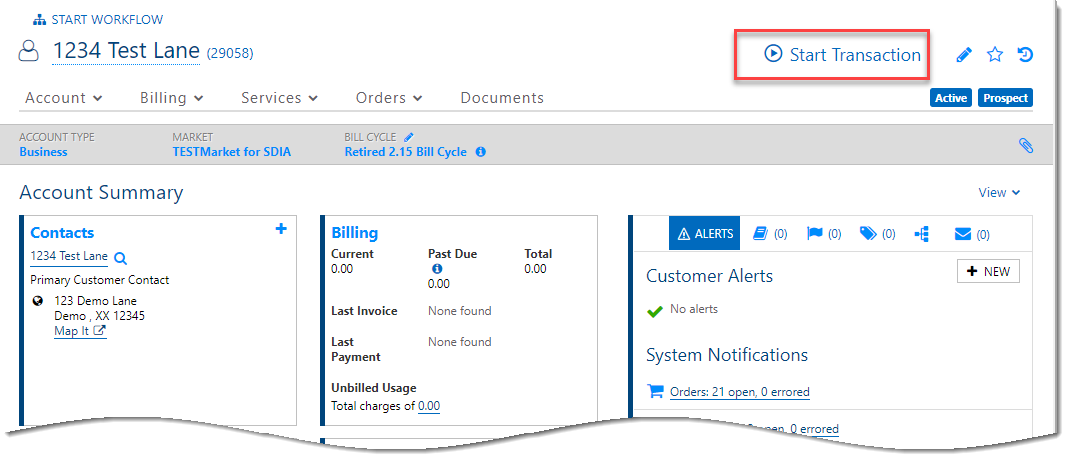Click the Billing panel heading
Image resolution: width=1067 pixels, height=460 pixels.
[355, 233]
